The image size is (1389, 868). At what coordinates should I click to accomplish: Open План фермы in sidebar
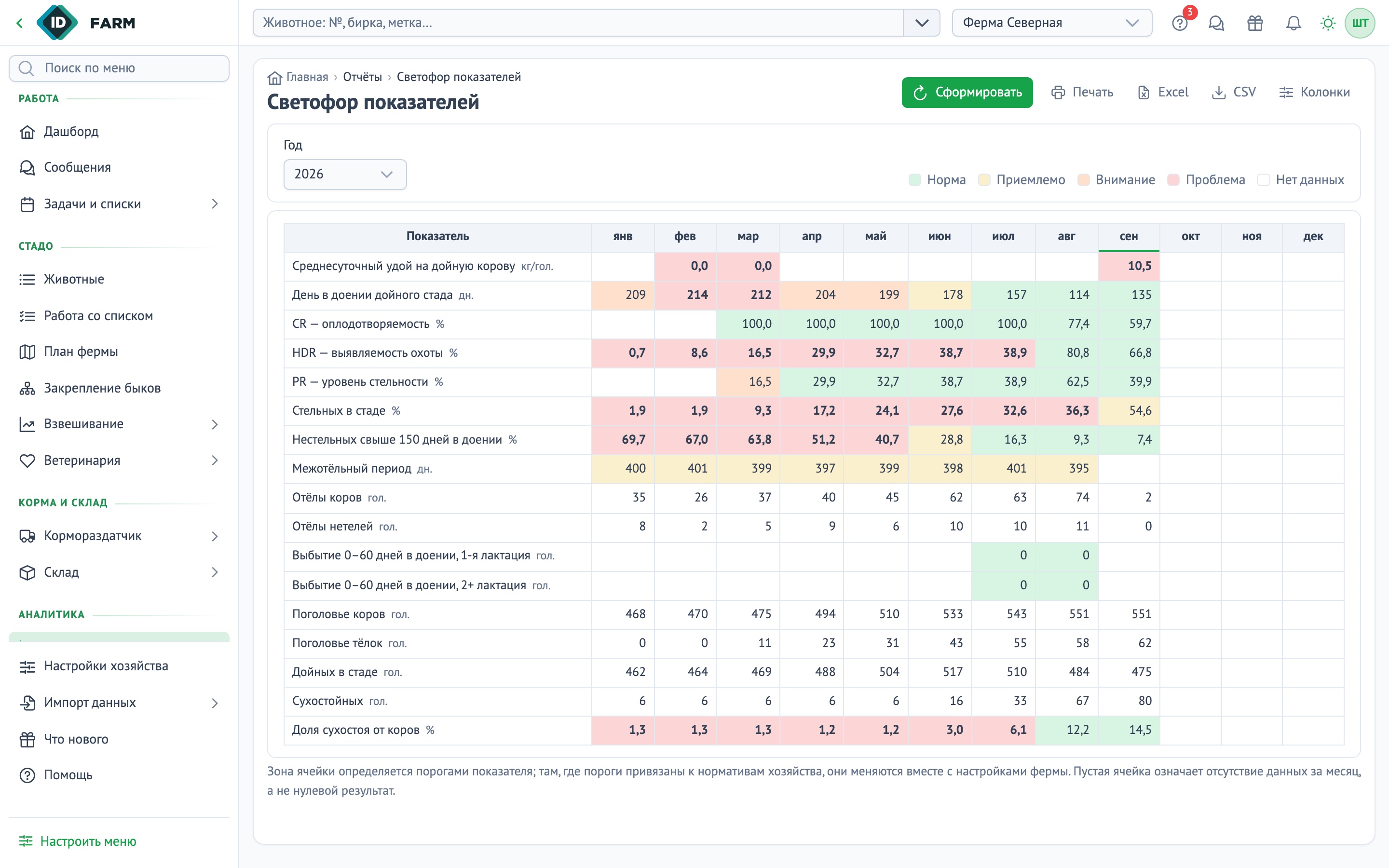(x=120, y=352)
